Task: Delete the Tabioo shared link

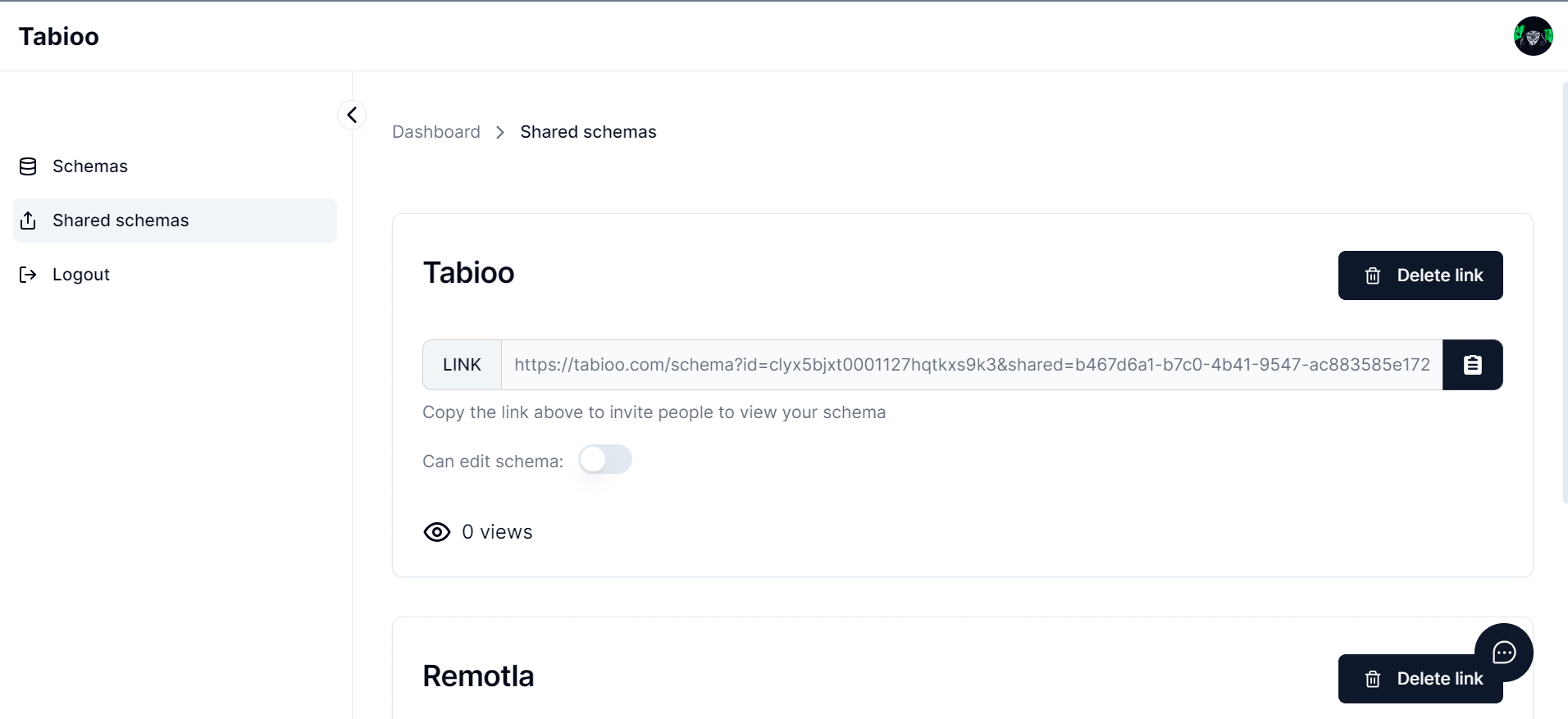Action: coord(1420,275)
